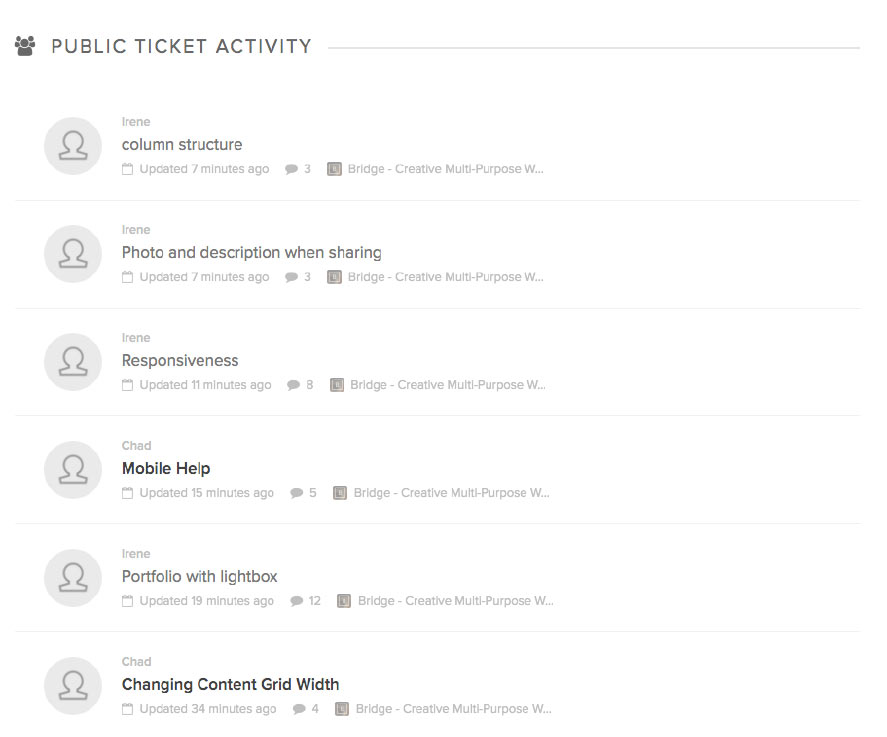
Task: Click the comment bubble icon on Responsiveness ticket
Action: click(x=293, y=385)
